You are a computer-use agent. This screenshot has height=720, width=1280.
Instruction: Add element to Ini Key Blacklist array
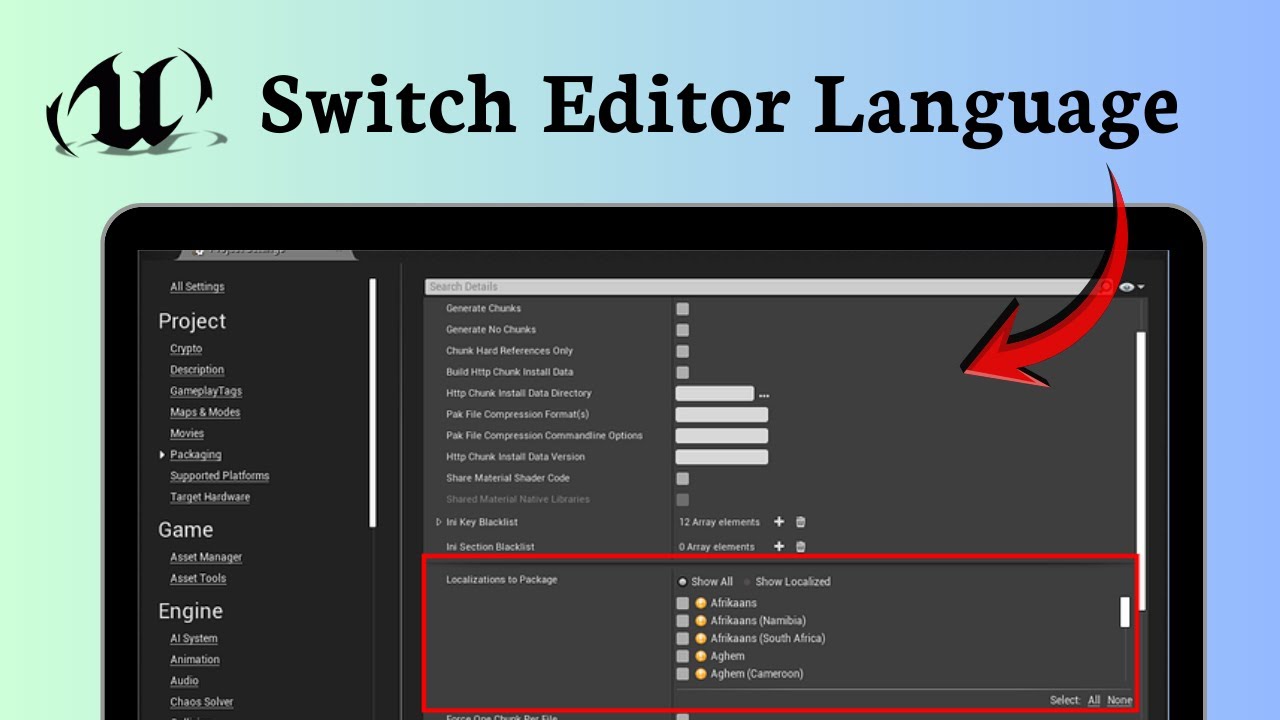point(779,522)
